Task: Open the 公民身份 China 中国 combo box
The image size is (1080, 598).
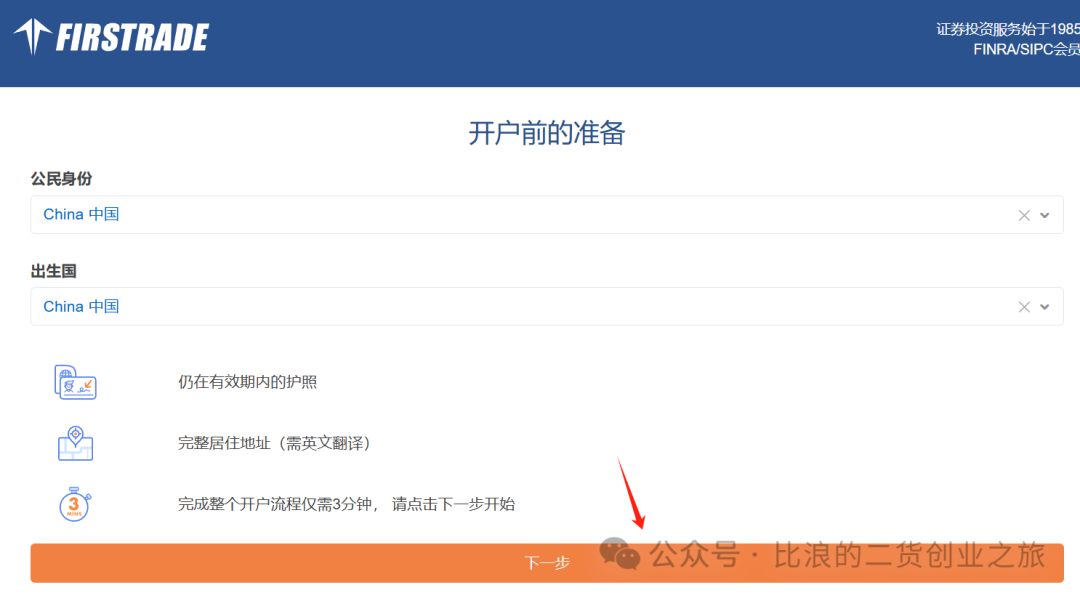Action: click(x=546, y=214)
